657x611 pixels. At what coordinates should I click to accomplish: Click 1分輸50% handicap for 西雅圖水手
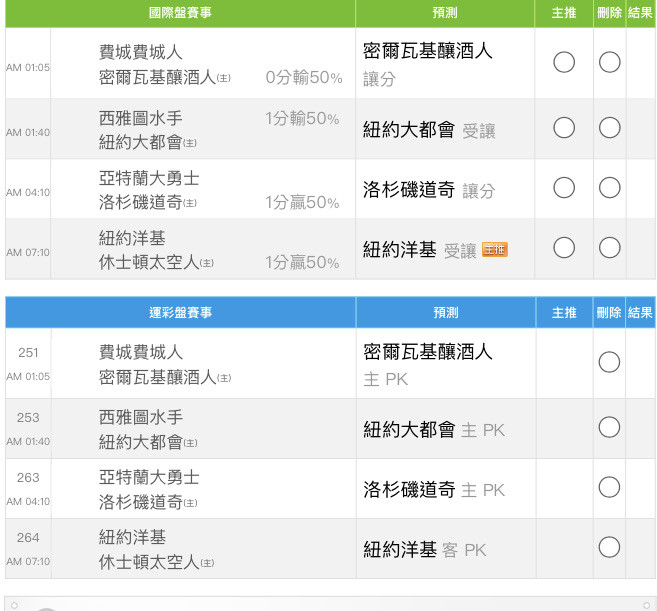[x=303, y=119]
